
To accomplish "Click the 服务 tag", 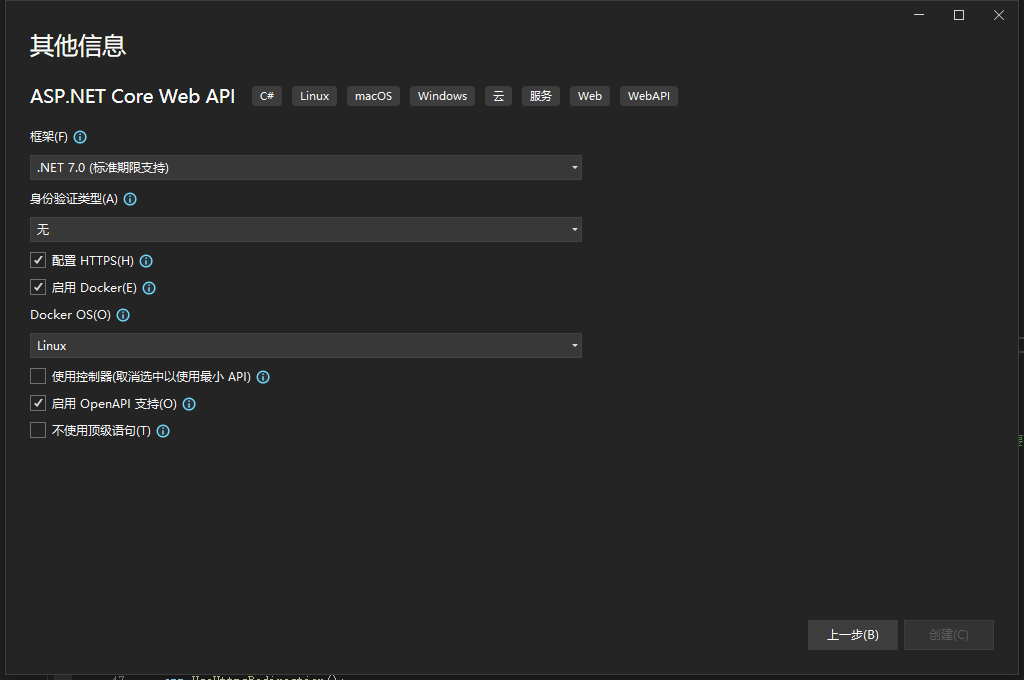I will [541, 96].
